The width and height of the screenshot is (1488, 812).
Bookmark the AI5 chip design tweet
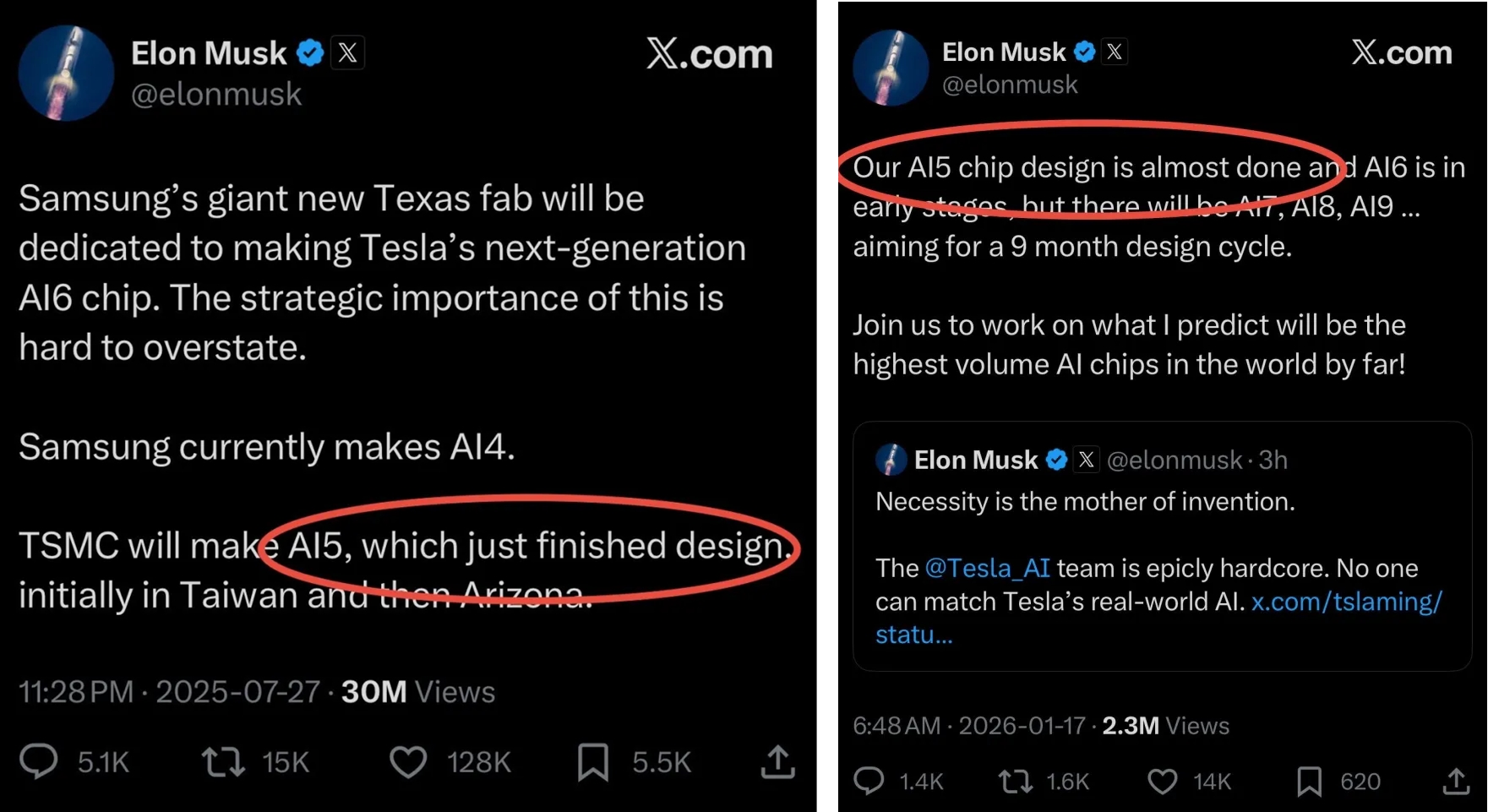(1310, 781)
